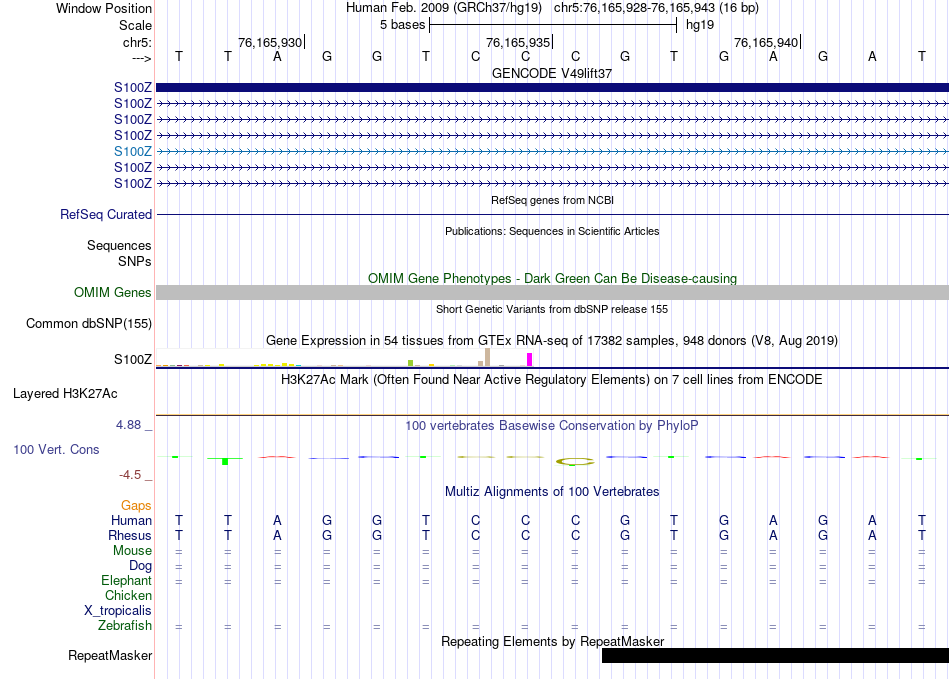Click the S100Z GTEx expression label
Image resolution: width=950 pixels, height=679 pixels.
click(133, 359)
